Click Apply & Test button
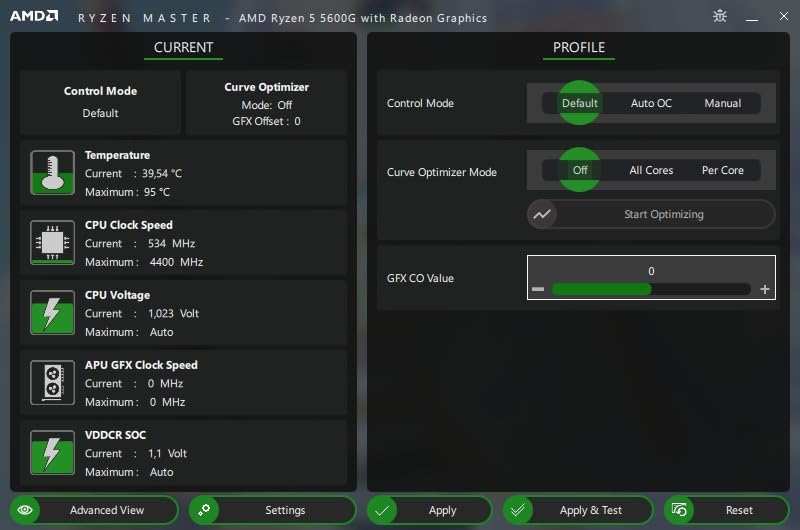The height and width of the screenshot is (530, 800). click(578, 510)
